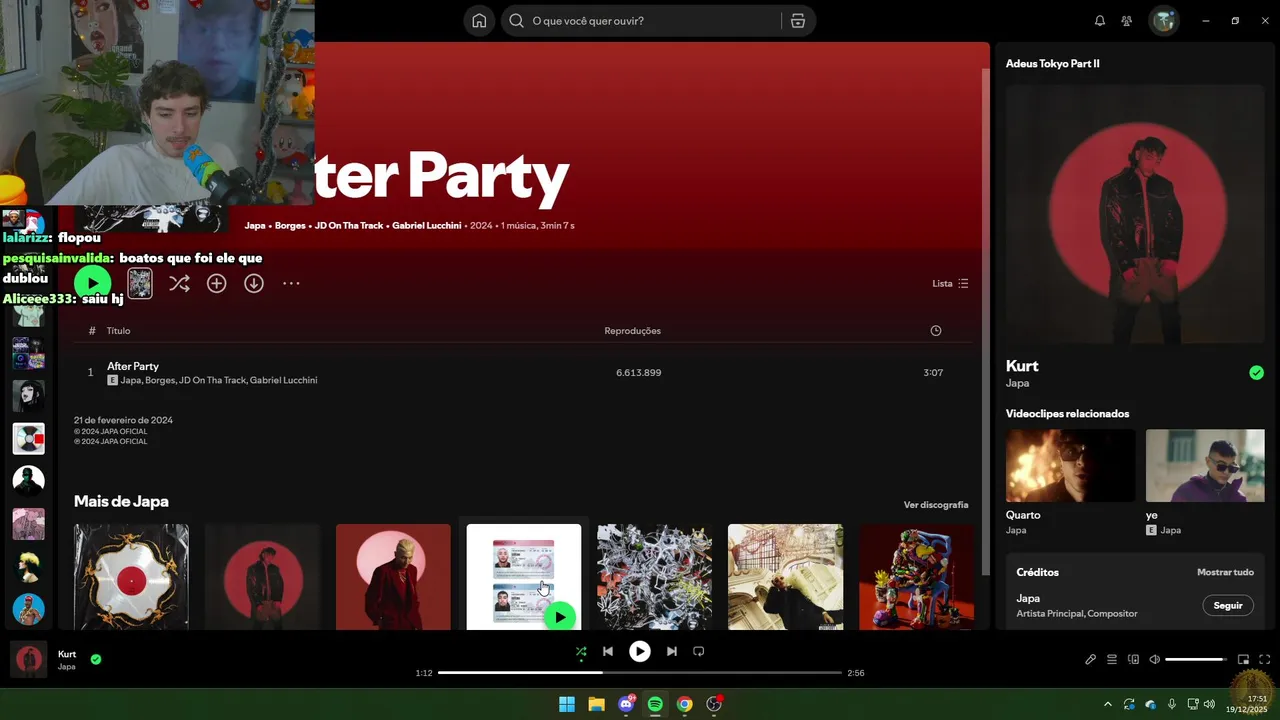Open Mais de Japa heading
Viewport: 1280px width, 720px height.
tap(121, 501)
